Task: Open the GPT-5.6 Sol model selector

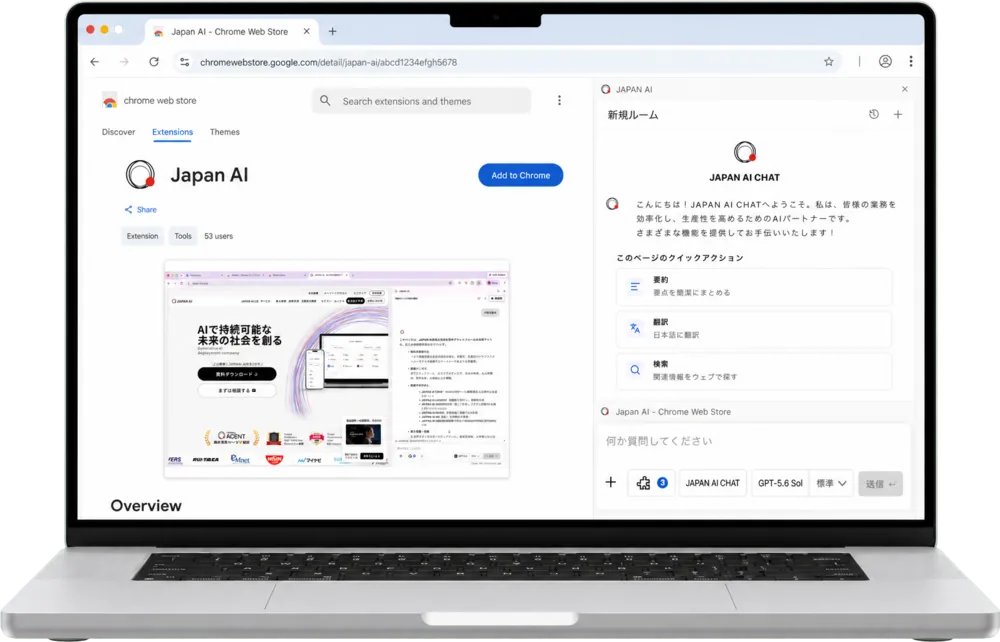Action: point(780,483)
